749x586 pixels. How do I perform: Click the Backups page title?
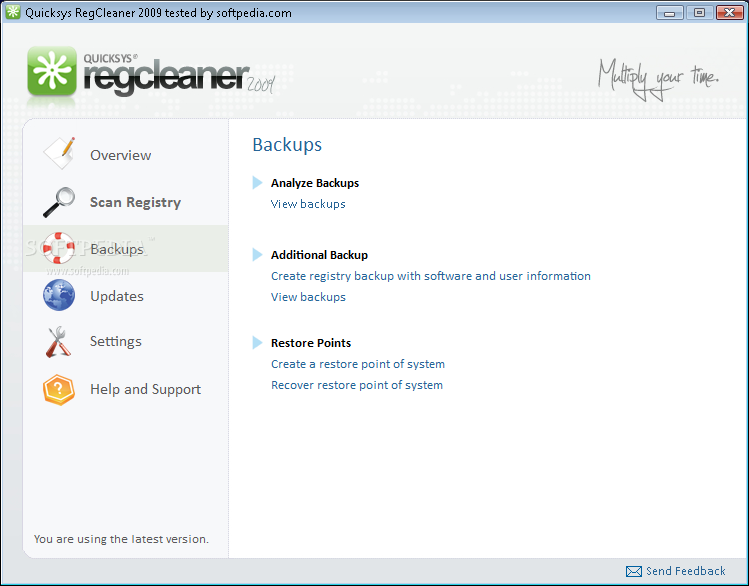click(x=287, y=145)
